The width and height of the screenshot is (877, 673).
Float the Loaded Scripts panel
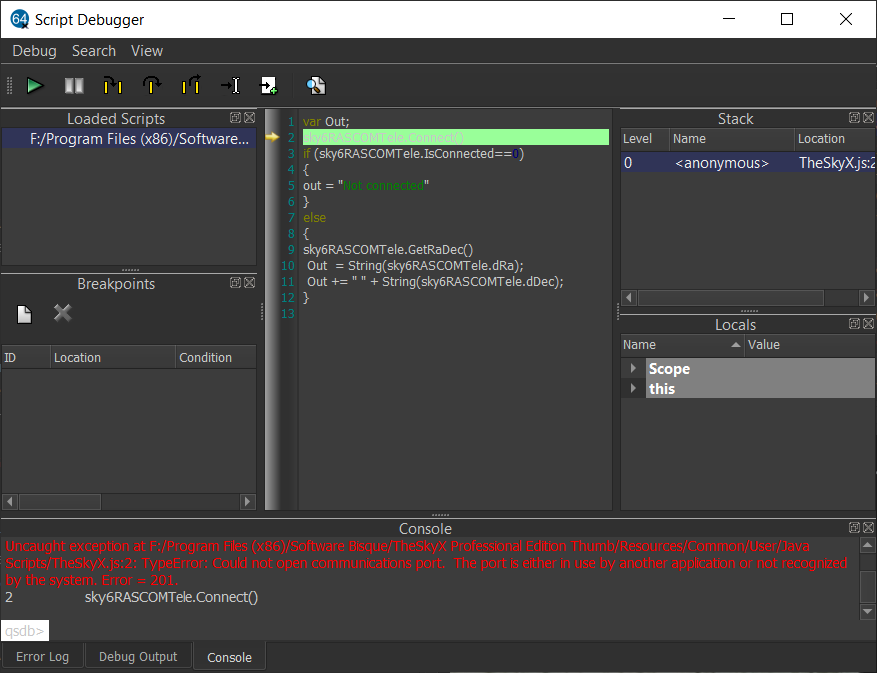tap(235, 117)
